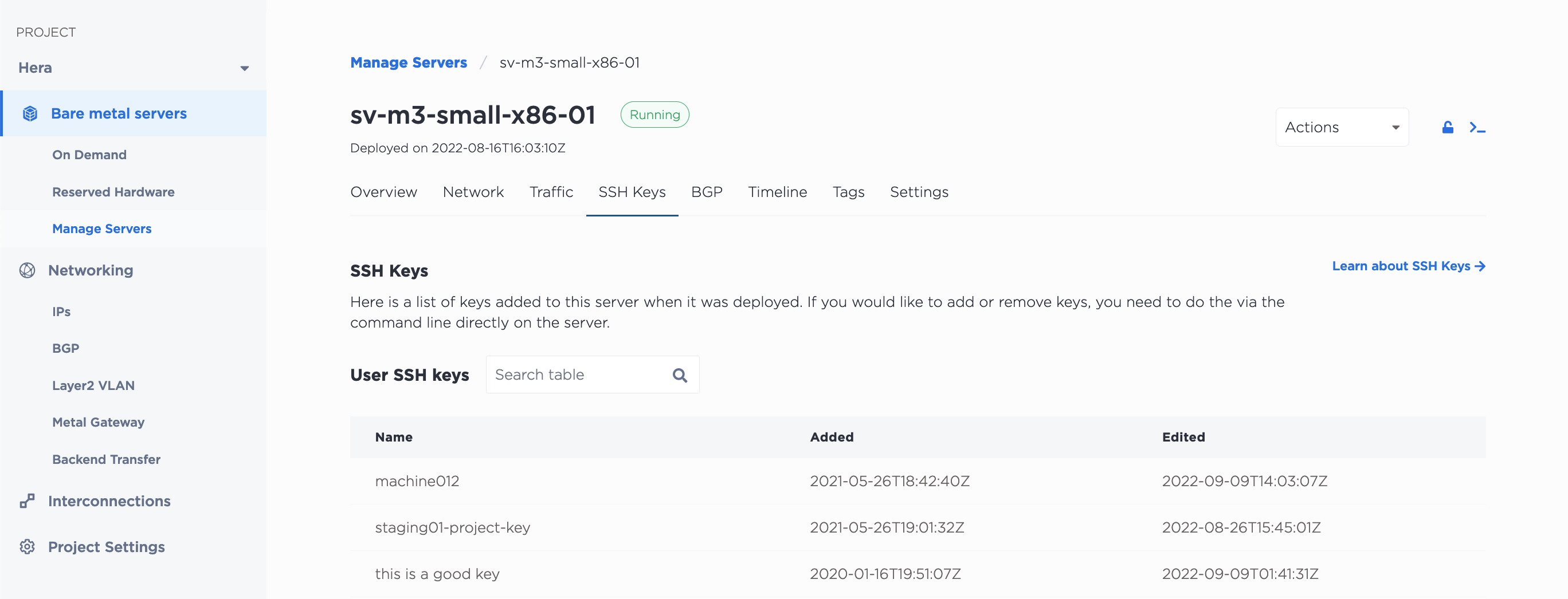
Task: Sort table by Added column header
Action: coord(832,436)
